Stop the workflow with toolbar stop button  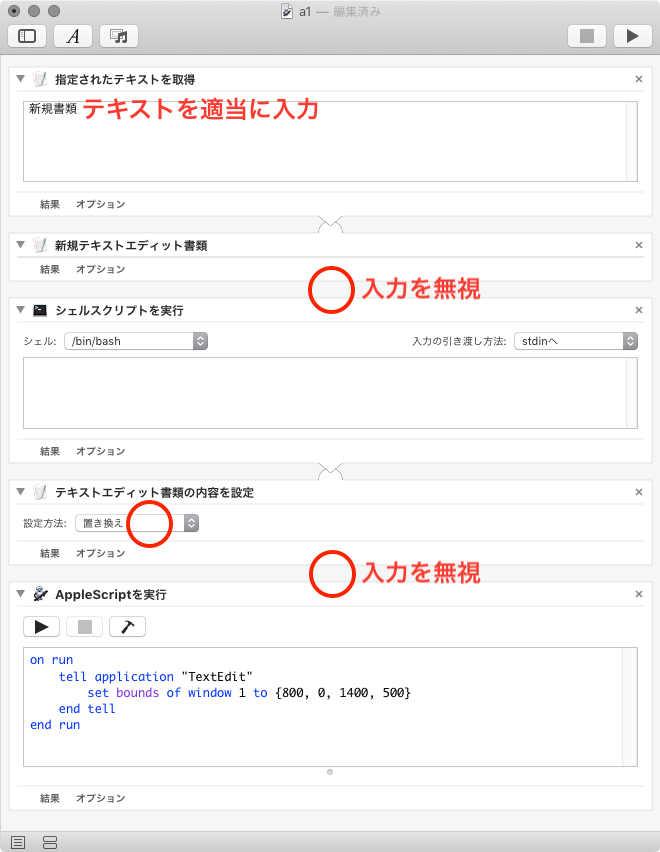click(587, 36)
